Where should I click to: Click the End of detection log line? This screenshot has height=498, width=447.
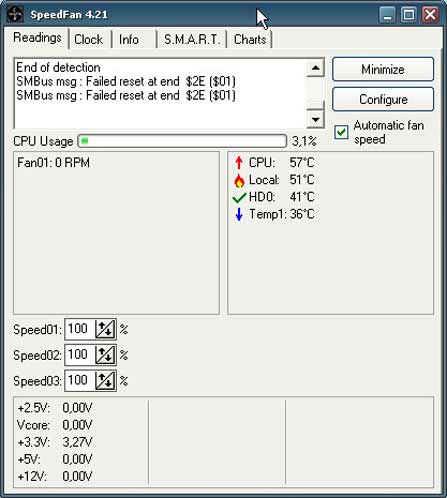click(58, 67)
